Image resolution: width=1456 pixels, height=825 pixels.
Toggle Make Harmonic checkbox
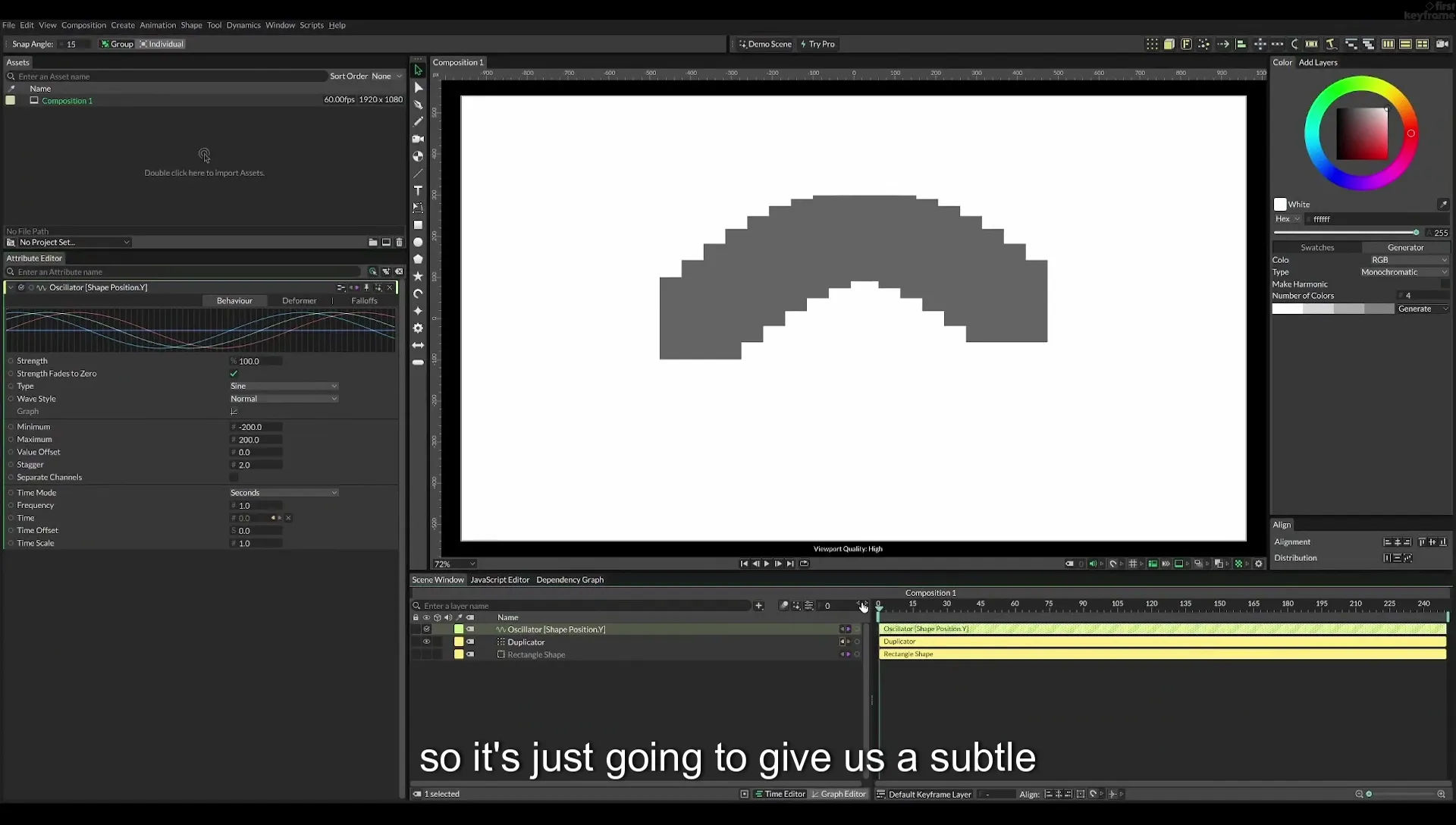[x=1445, y=284]
